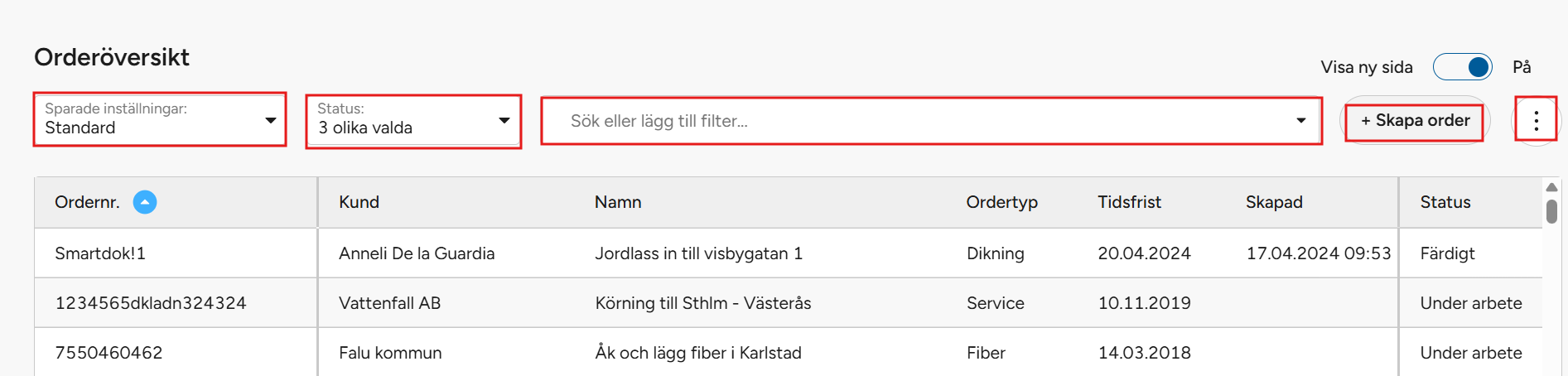The width and height of the screenshot is (1568, 376).
Task: Click the Ordernr. sort arrow icon
Action: click(x=145, y=202)
